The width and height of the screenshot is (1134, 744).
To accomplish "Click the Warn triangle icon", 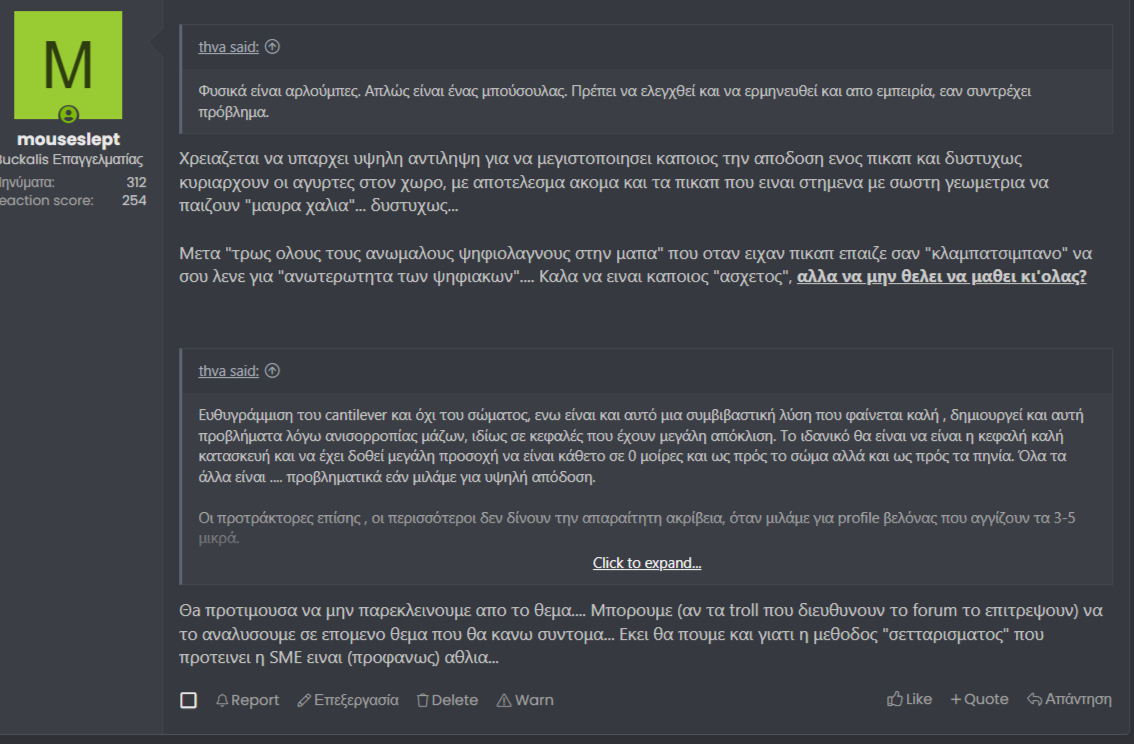I will coord(504,700).
